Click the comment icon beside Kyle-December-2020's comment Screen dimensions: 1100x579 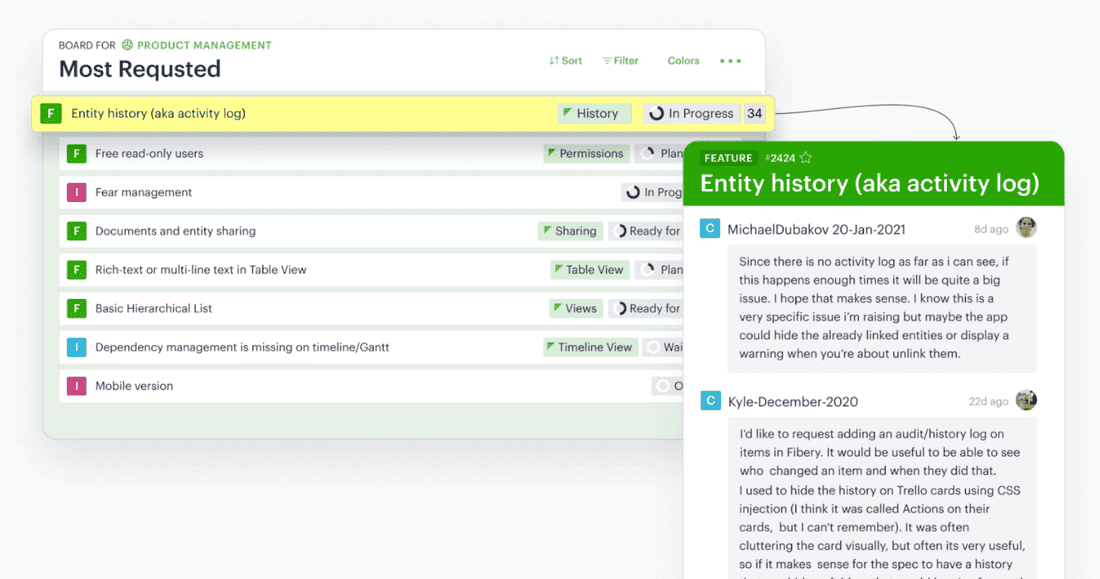(710, 400)
